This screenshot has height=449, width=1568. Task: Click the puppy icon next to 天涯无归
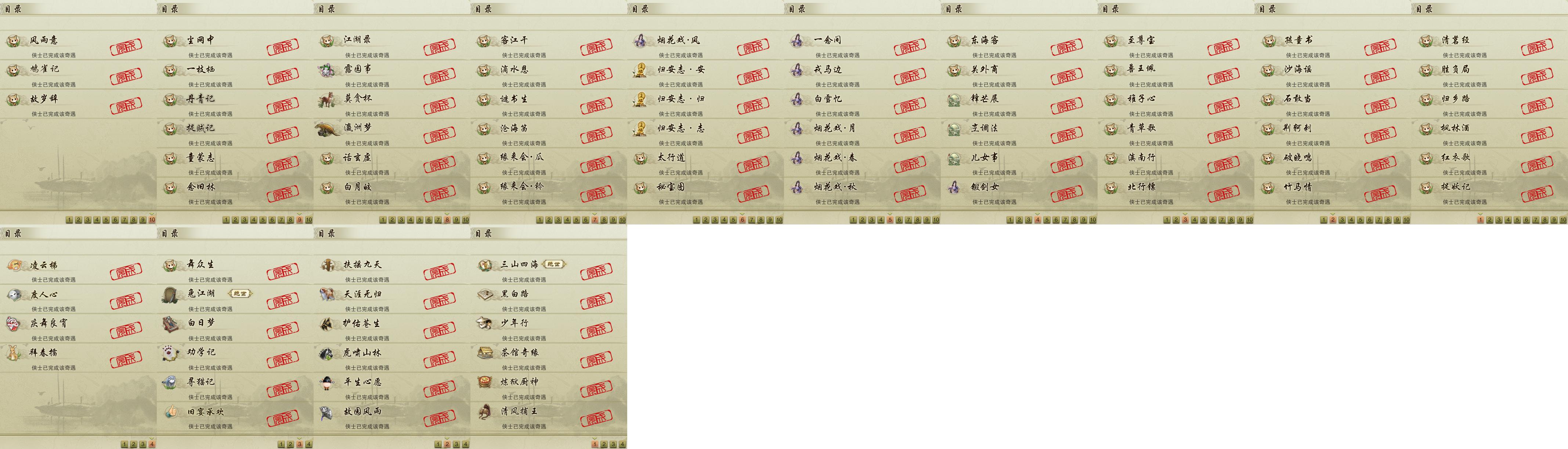(328, 295)
